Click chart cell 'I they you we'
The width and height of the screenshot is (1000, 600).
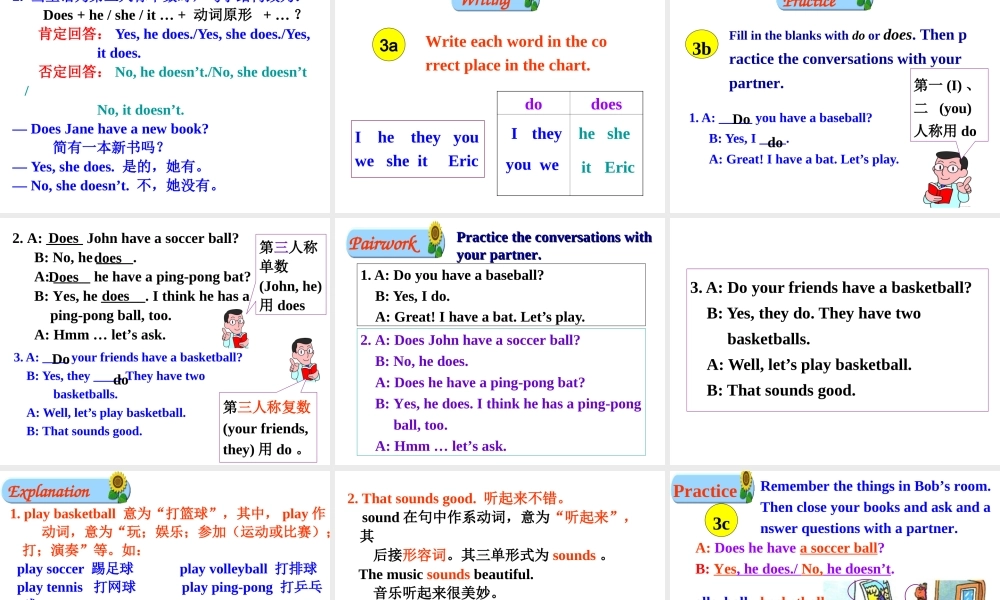point(533,155)
